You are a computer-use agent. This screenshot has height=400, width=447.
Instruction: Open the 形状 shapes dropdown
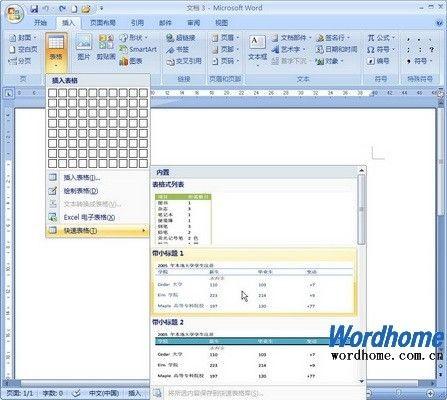pos(133,38)
